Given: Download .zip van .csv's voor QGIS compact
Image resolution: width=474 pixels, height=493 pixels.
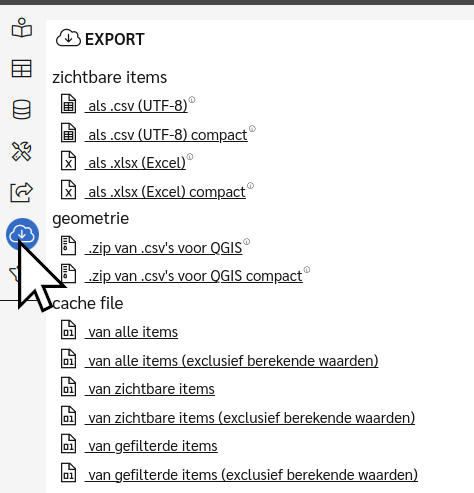Looking at the screenshot, I should 194,276.
